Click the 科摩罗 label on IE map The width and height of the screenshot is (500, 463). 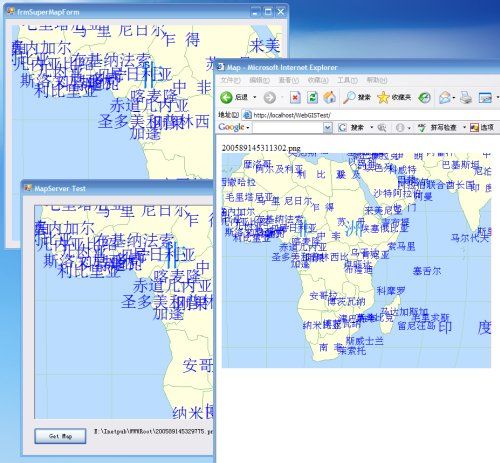(x=391, y=291)
